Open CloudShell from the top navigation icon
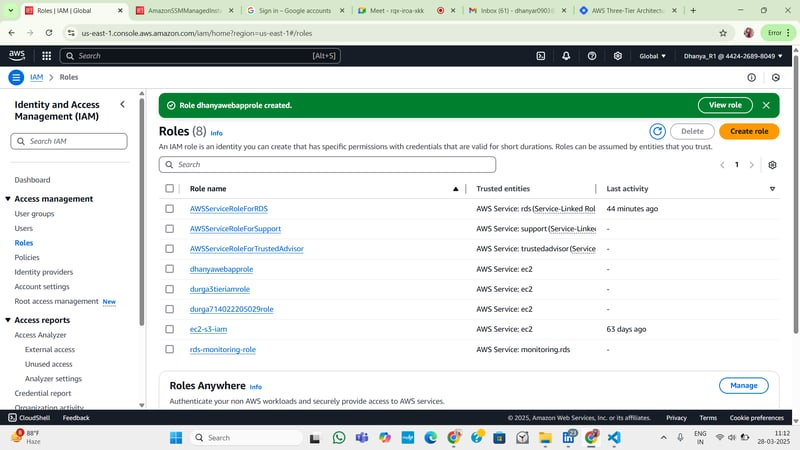 541,56
